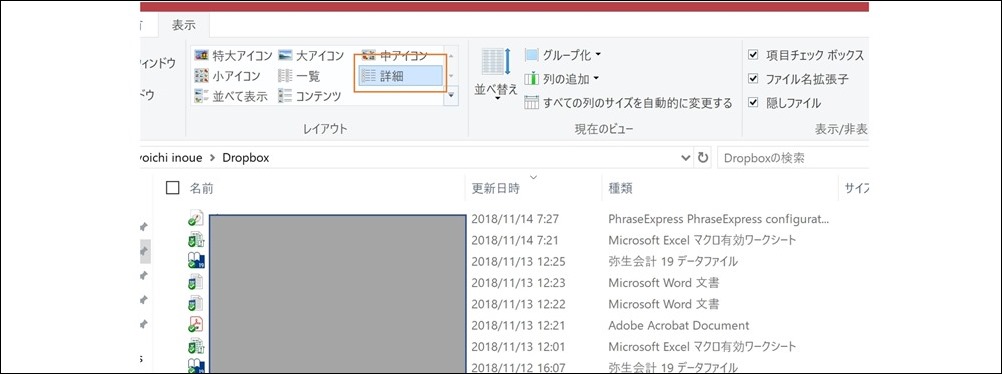Choose the コンテンツ layout option
The height and width of the screenshot is (374, 1002).
(x=310, y=97)
